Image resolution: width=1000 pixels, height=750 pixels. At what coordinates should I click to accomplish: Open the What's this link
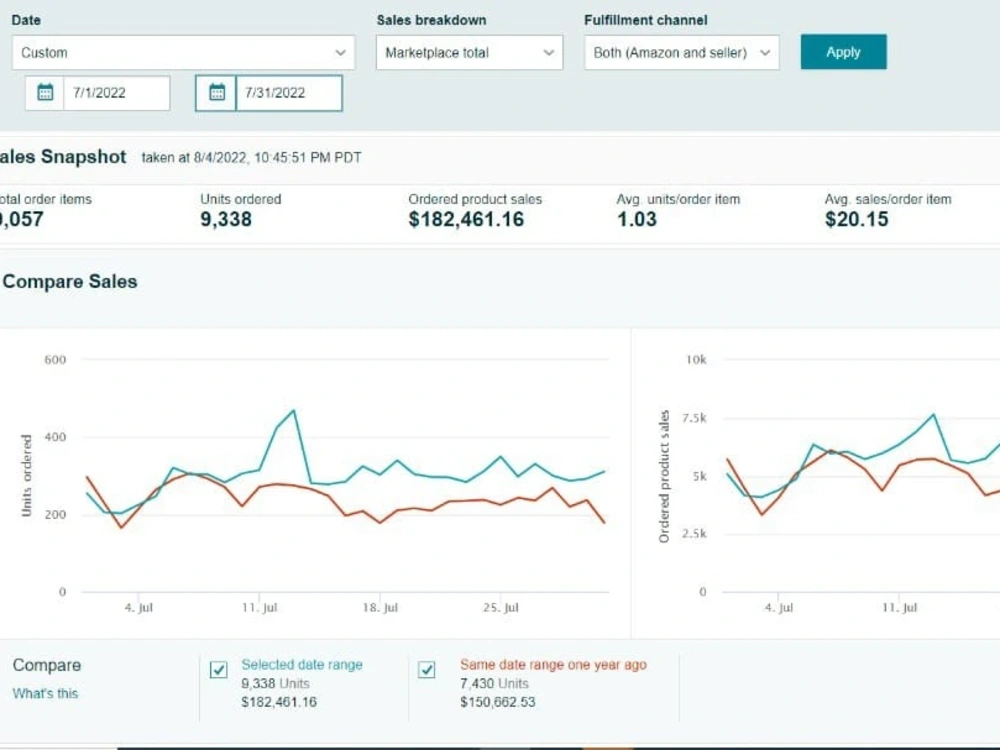(x=45, y=693)
